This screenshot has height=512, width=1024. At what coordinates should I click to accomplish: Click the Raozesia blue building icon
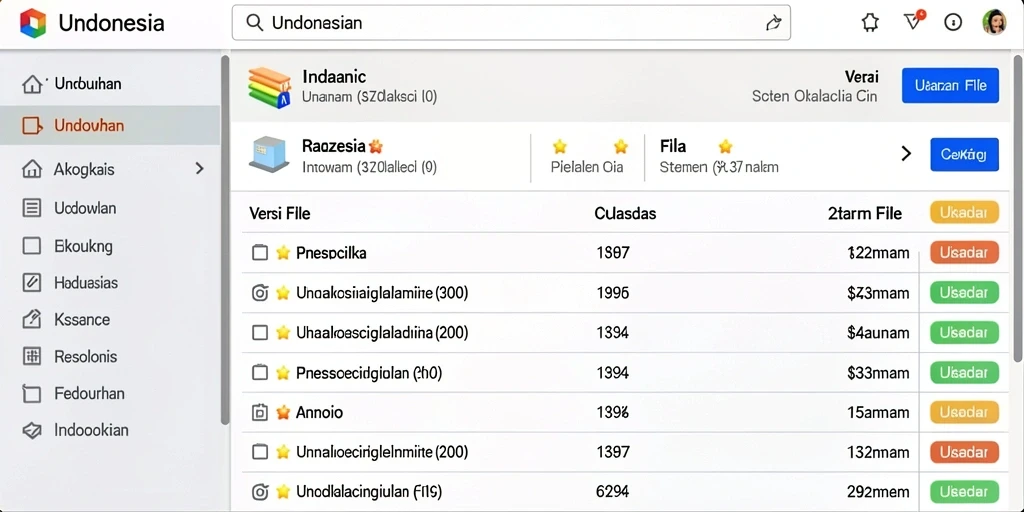click(x=268, y=155)
